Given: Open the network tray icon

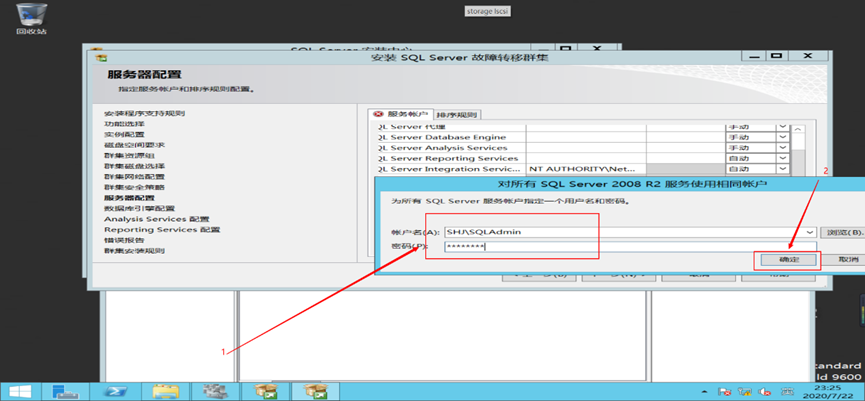Looking at the screenshot, I should [x=745, y=392].
